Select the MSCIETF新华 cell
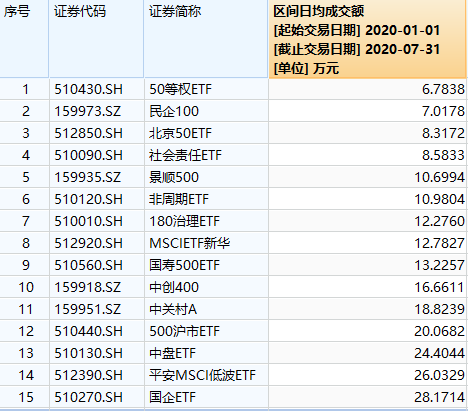This screenshot has height=411, width=468. click(206, 243)
